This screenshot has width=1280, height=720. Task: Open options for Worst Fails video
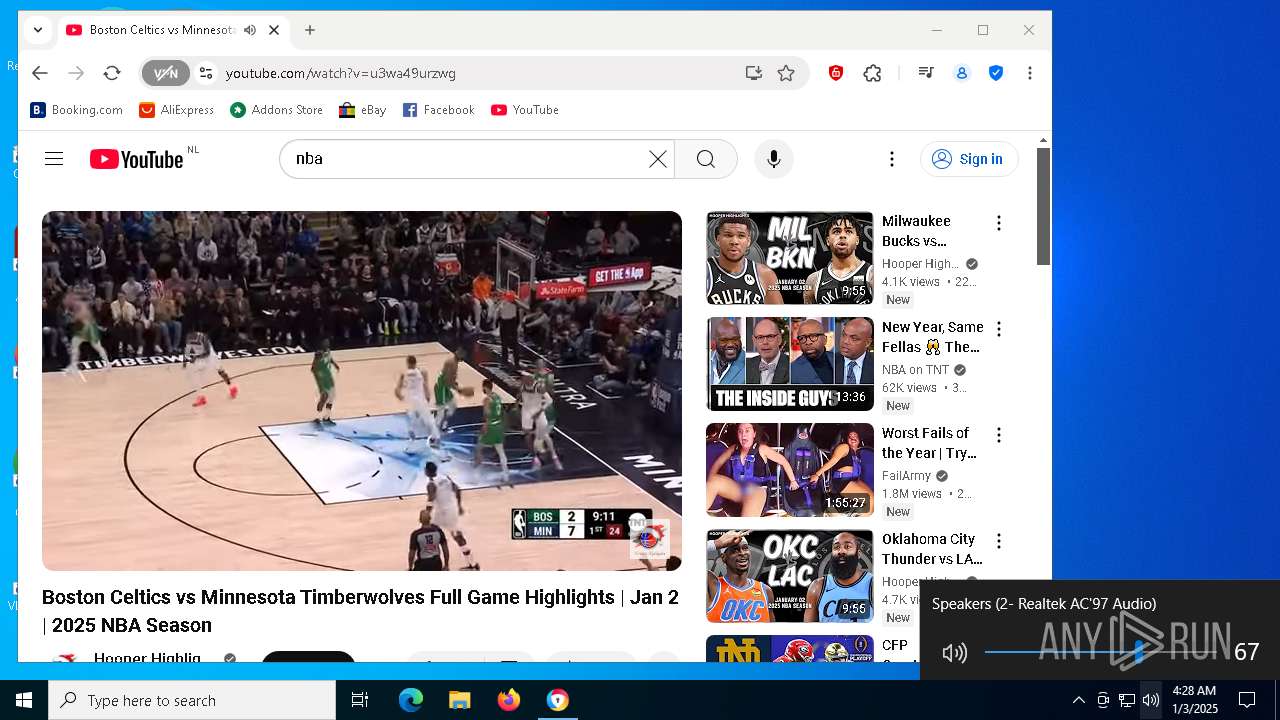[x=998, y=435]
